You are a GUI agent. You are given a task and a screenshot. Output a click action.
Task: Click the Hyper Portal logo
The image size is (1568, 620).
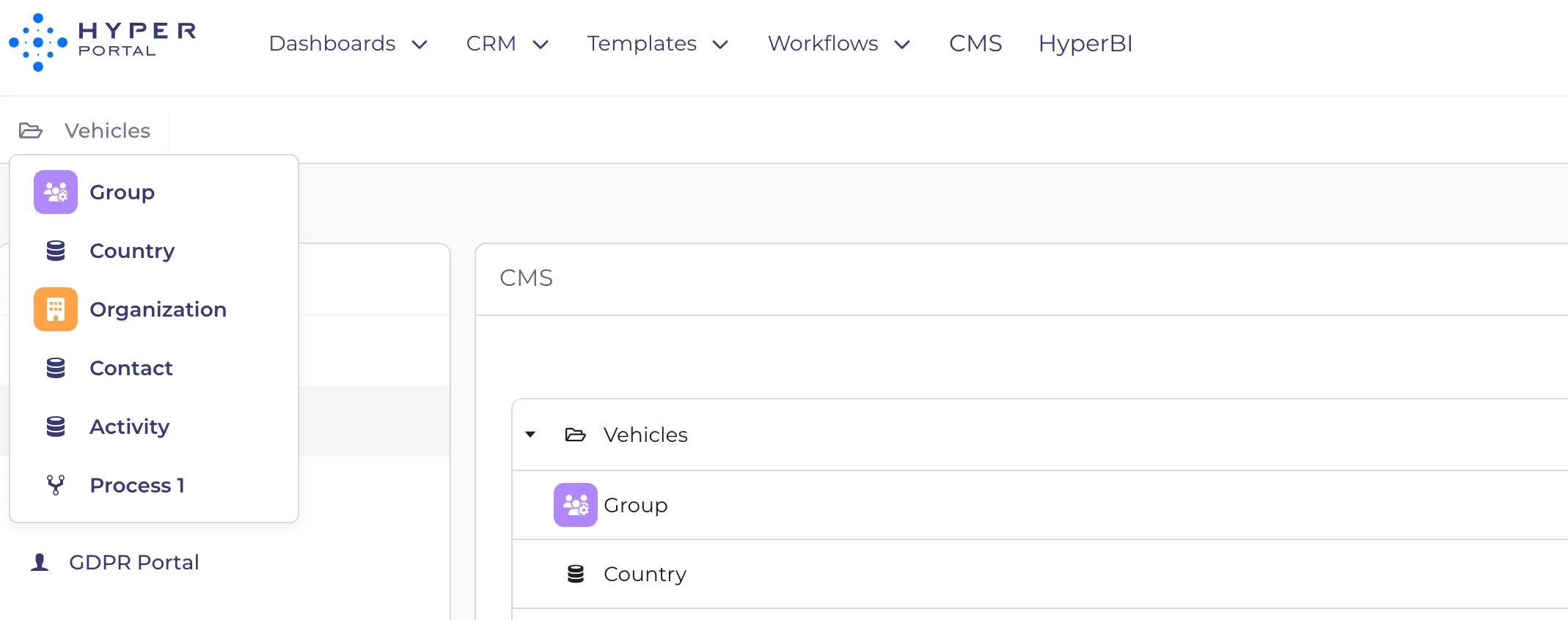pyautogui.click(x=103, y=43)
